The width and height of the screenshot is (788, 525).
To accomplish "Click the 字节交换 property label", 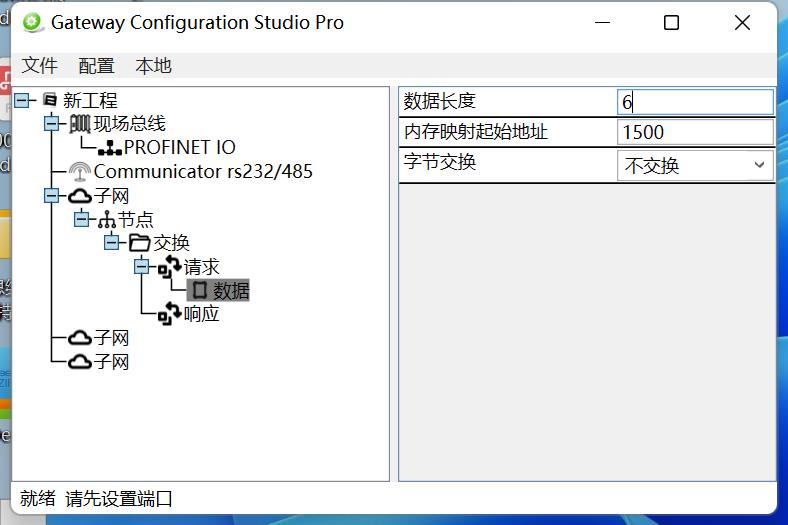I will coord(440,162).
